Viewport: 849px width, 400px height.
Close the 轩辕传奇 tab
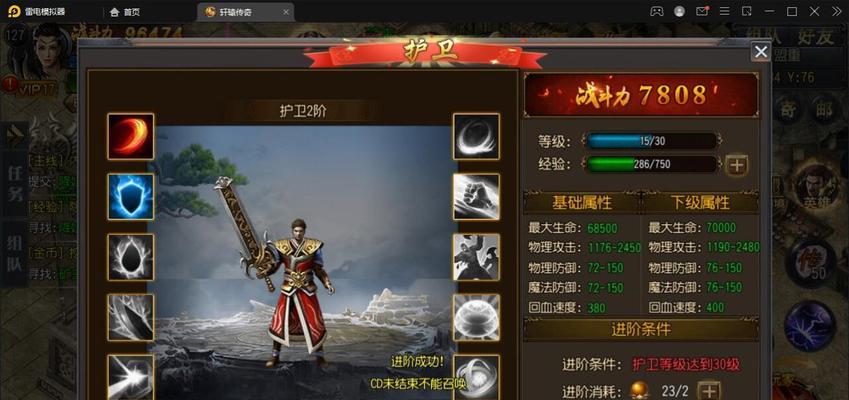(x=286, y=12)
